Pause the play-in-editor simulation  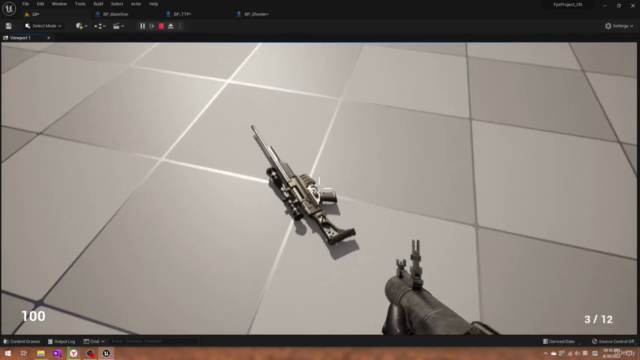point(142,26)
